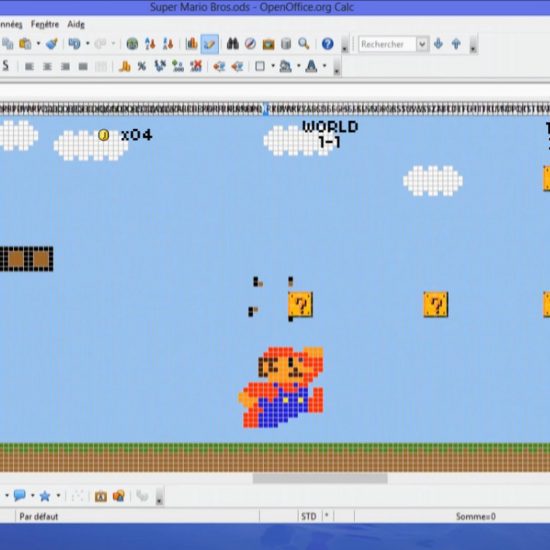Open the Navigator compass icon
Viewport: 550px width, 550px height.
point(250,44)
